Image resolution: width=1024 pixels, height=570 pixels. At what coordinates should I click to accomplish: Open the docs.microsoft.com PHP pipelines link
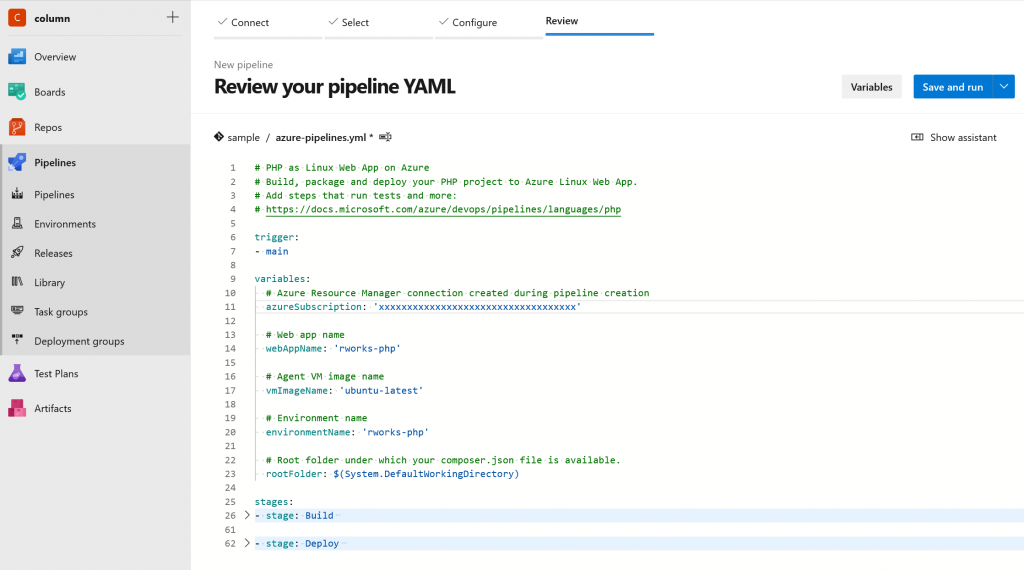point(443,209)
